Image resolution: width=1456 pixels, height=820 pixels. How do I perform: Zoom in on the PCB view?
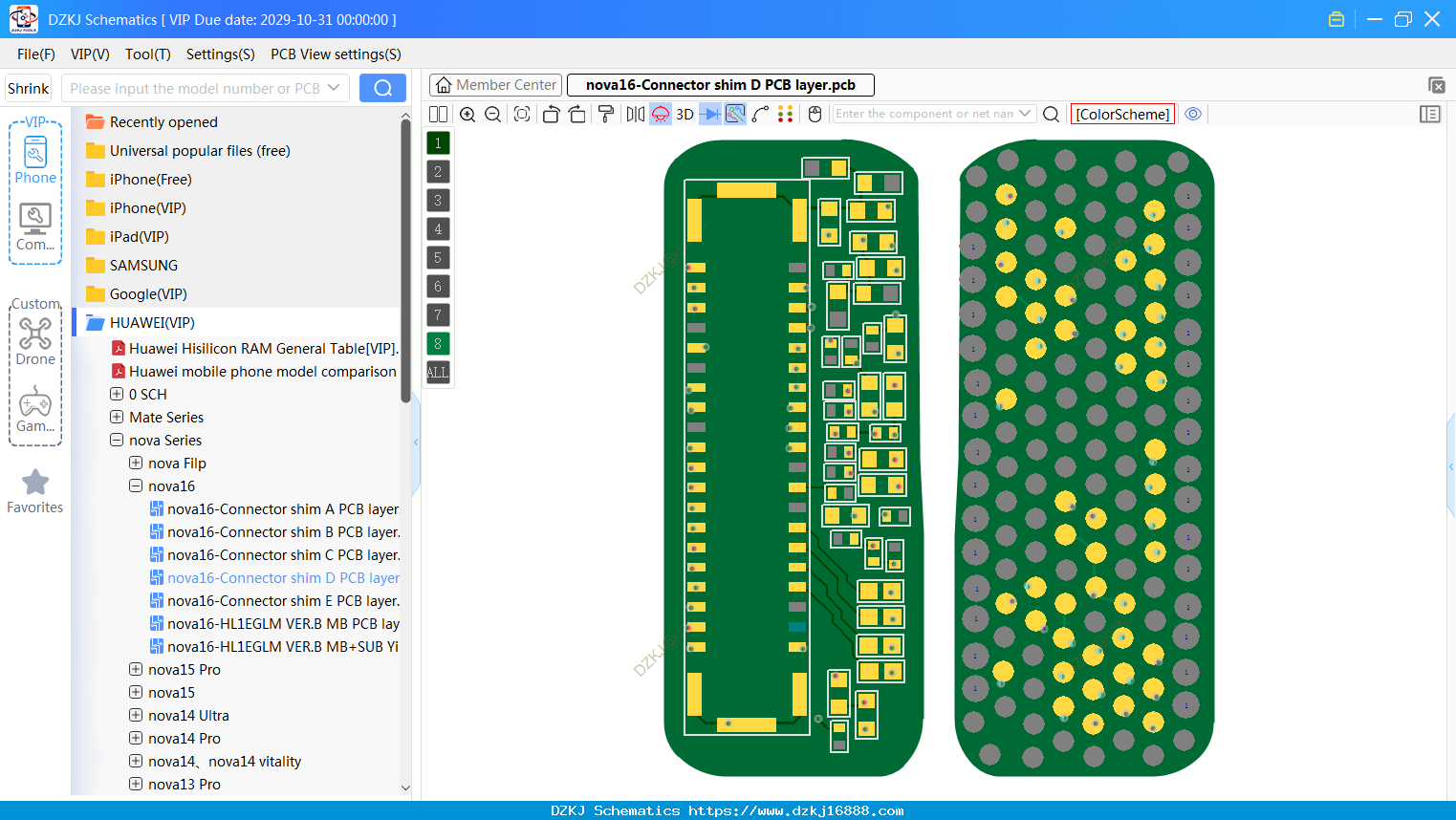[x=467, y=114]
